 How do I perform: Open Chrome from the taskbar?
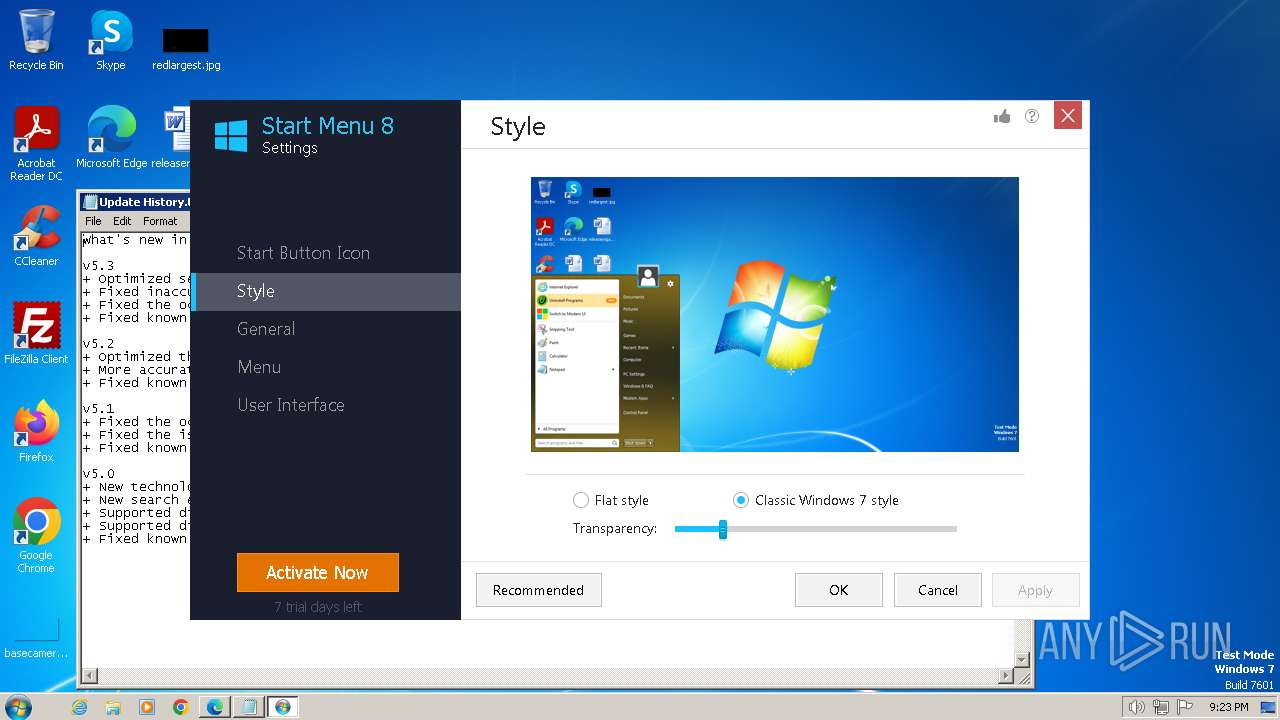[181, 707]
